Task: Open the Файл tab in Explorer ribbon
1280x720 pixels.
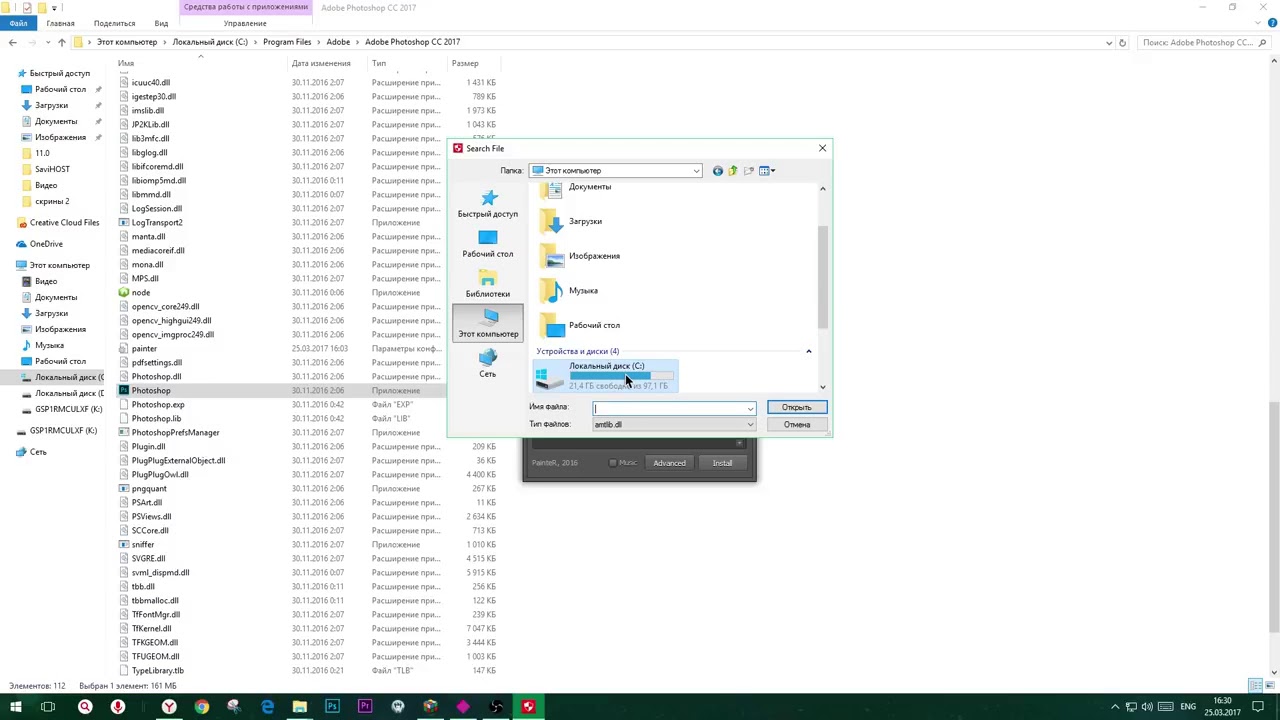Action: tap(18, 23)
